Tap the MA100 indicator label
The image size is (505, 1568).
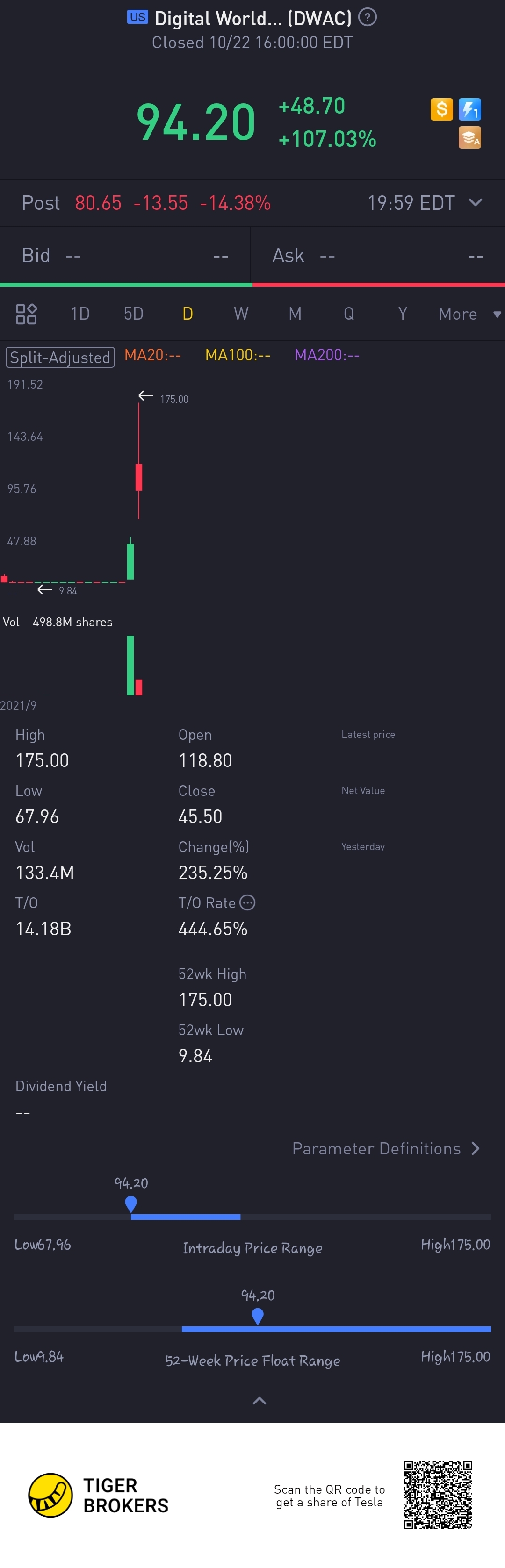coord(238,355)
